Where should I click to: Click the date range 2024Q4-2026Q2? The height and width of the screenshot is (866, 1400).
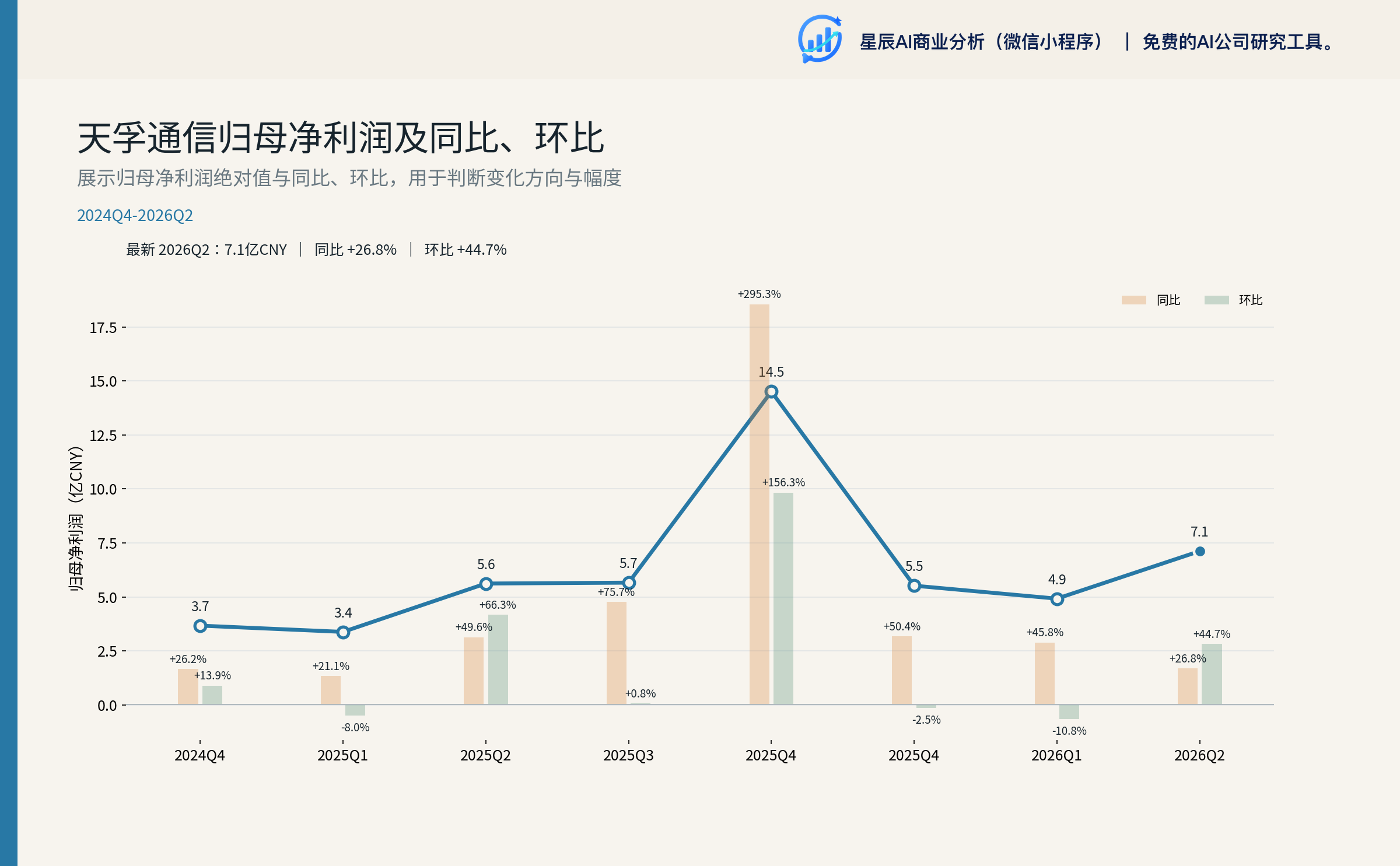click(135, 215)
